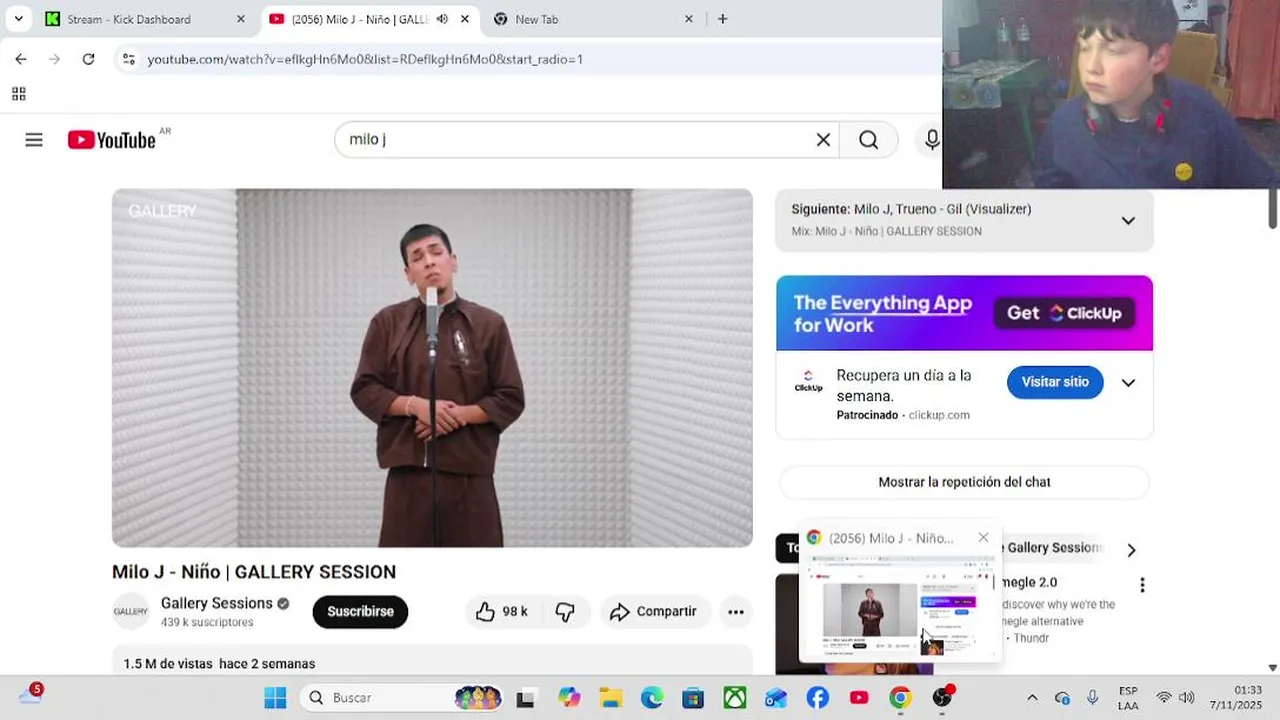Click the Chrome window preview thumbnail
The width and height of the screenshot is (1280, 720).
(899, 609)
